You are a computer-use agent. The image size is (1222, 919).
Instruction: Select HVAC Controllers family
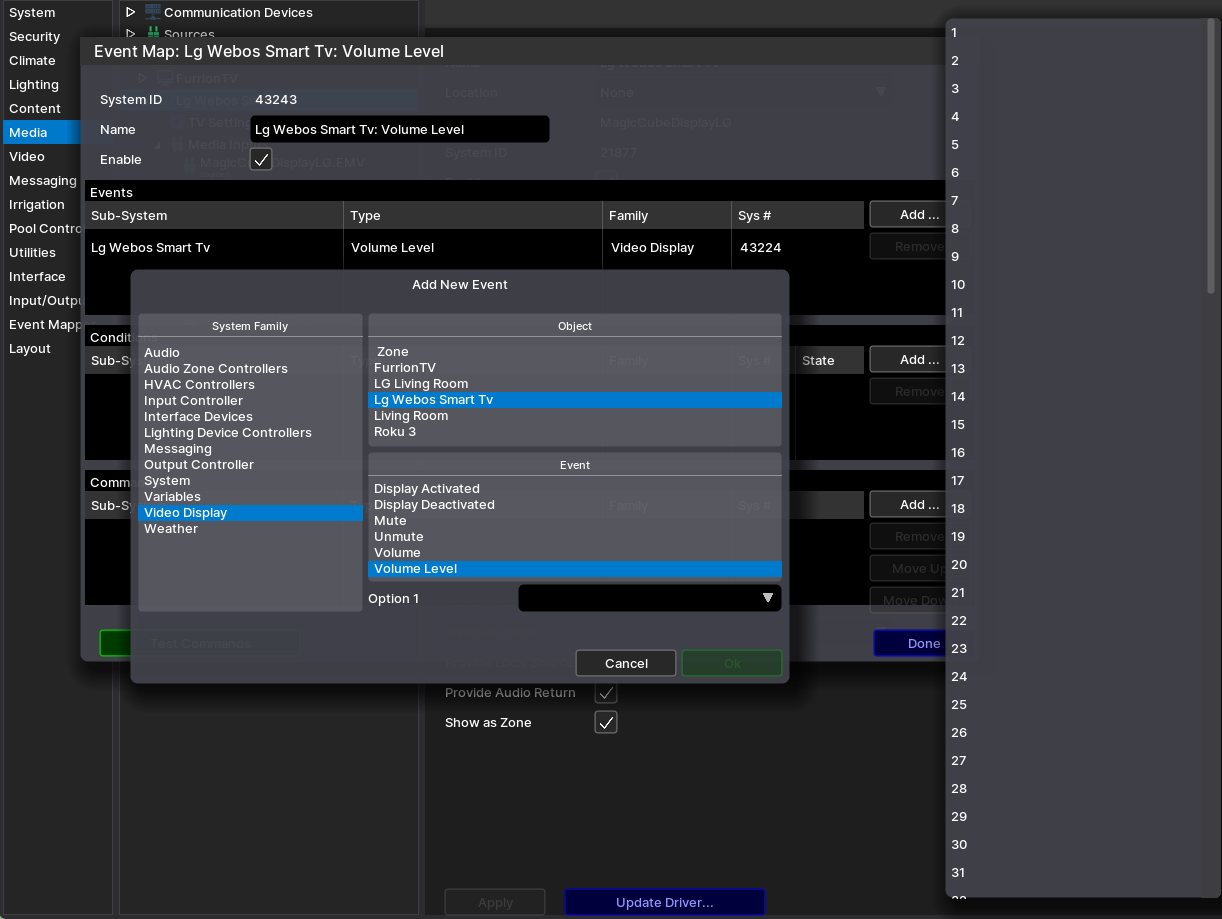click(x=250, y=384)
